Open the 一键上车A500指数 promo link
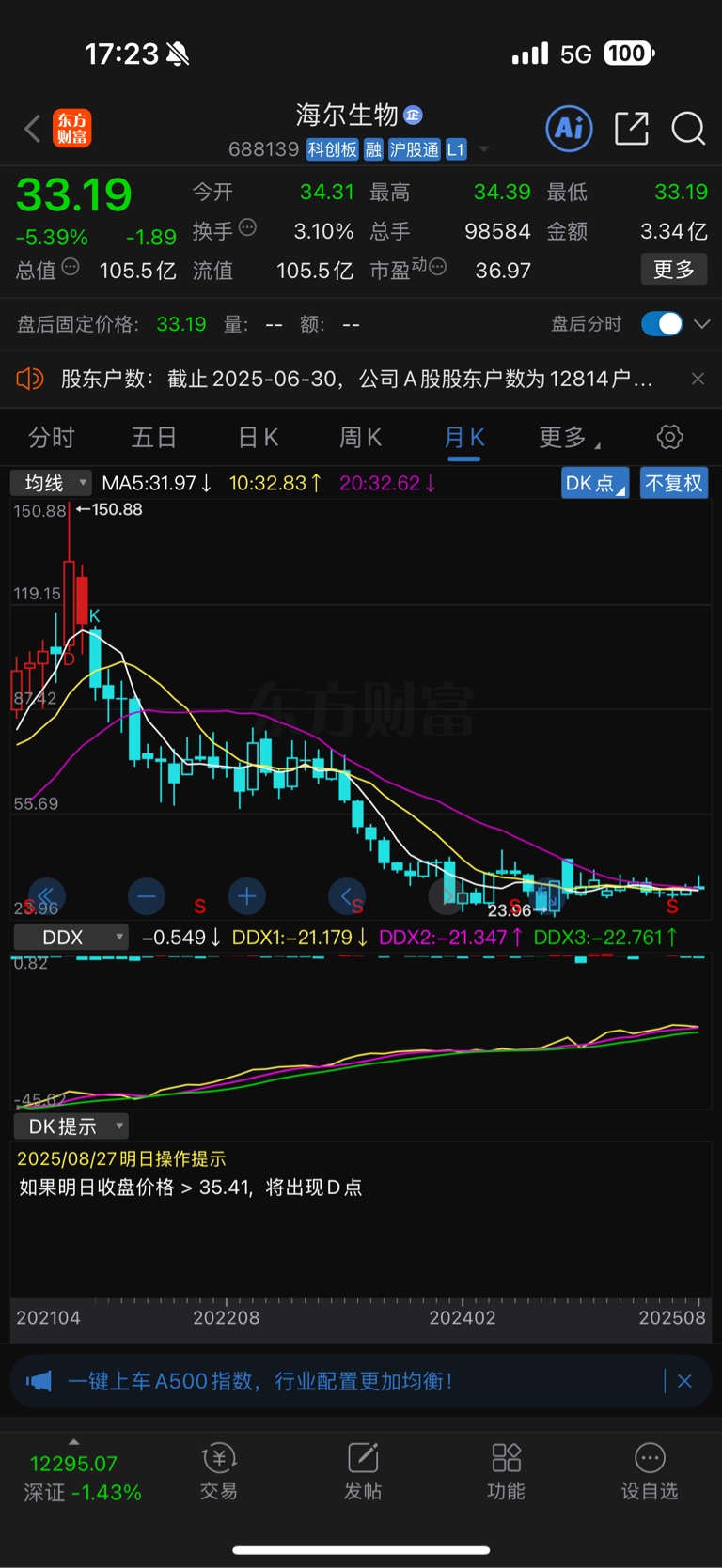 (x=260, y=1381)
